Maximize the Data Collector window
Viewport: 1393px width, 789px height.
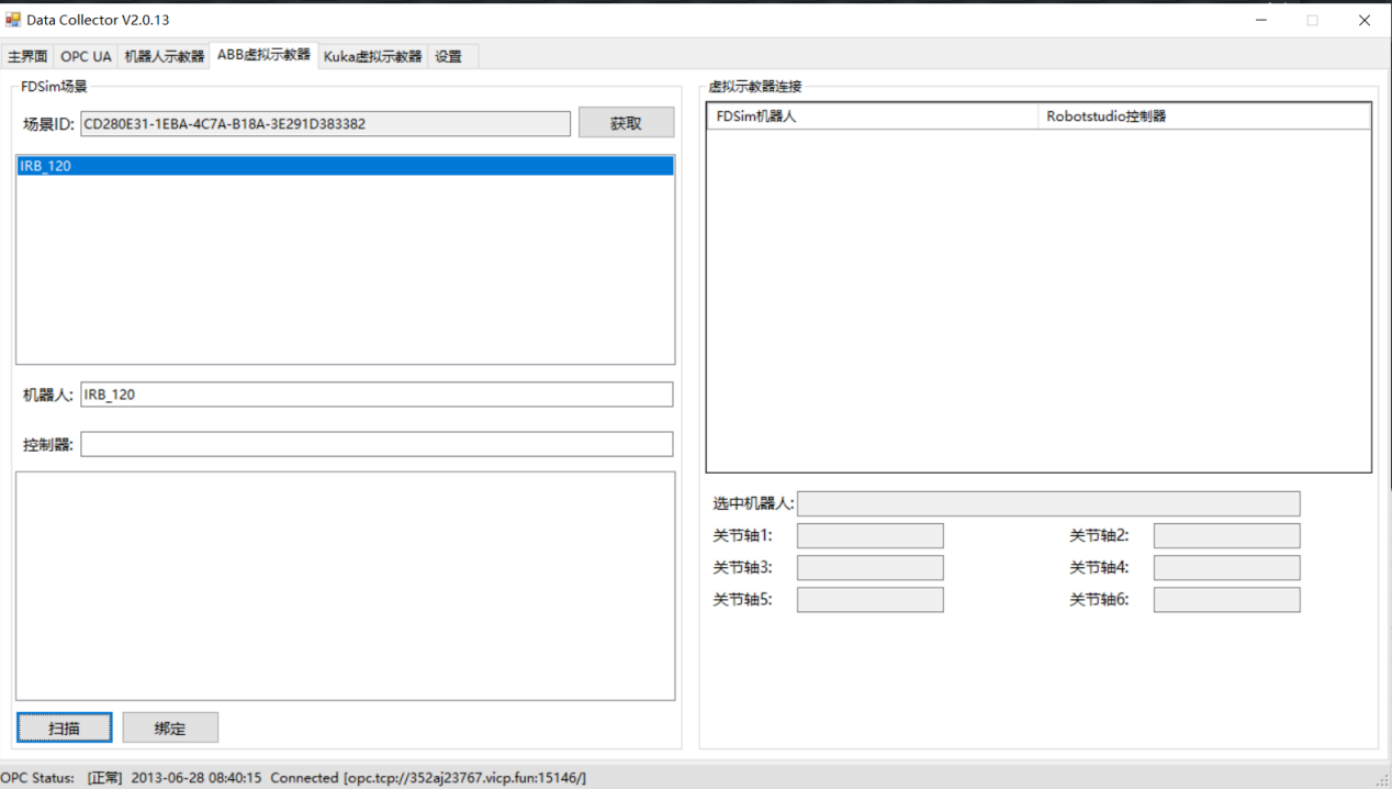pos(1312,20)
